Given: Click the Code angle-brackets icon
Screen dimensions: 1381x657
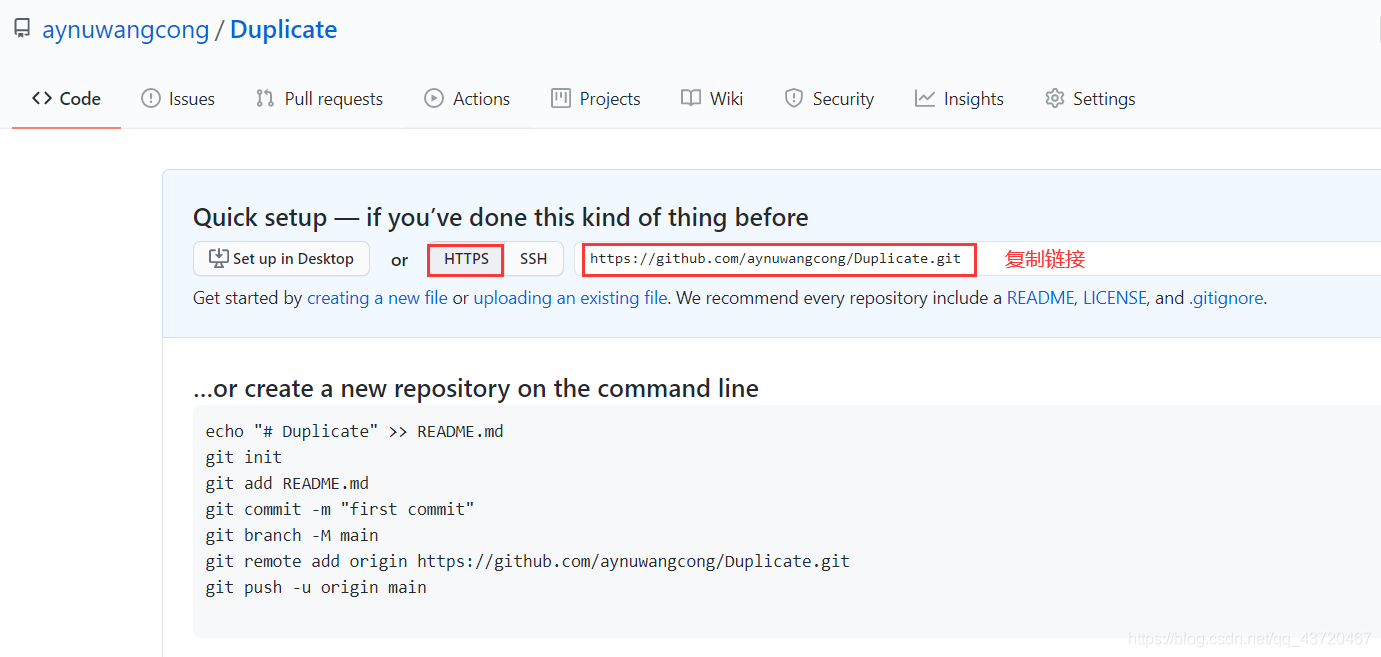Looking at the screenshot, I should coord(42,98).
